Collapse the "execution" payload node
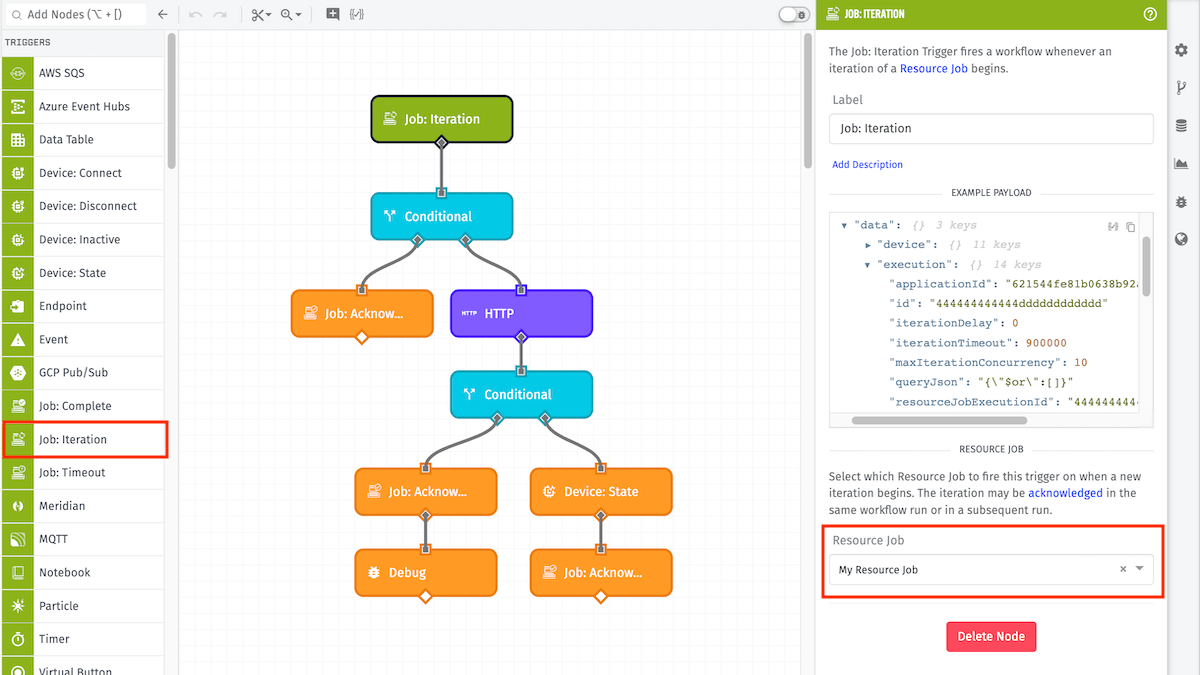 [868, 265]
